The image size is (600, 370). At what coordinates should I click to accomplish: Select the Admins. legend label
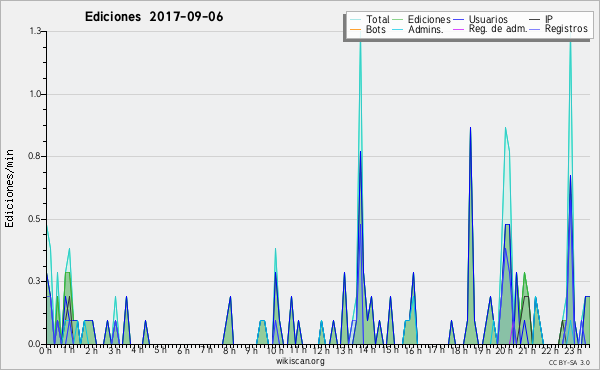click(426, 29)
